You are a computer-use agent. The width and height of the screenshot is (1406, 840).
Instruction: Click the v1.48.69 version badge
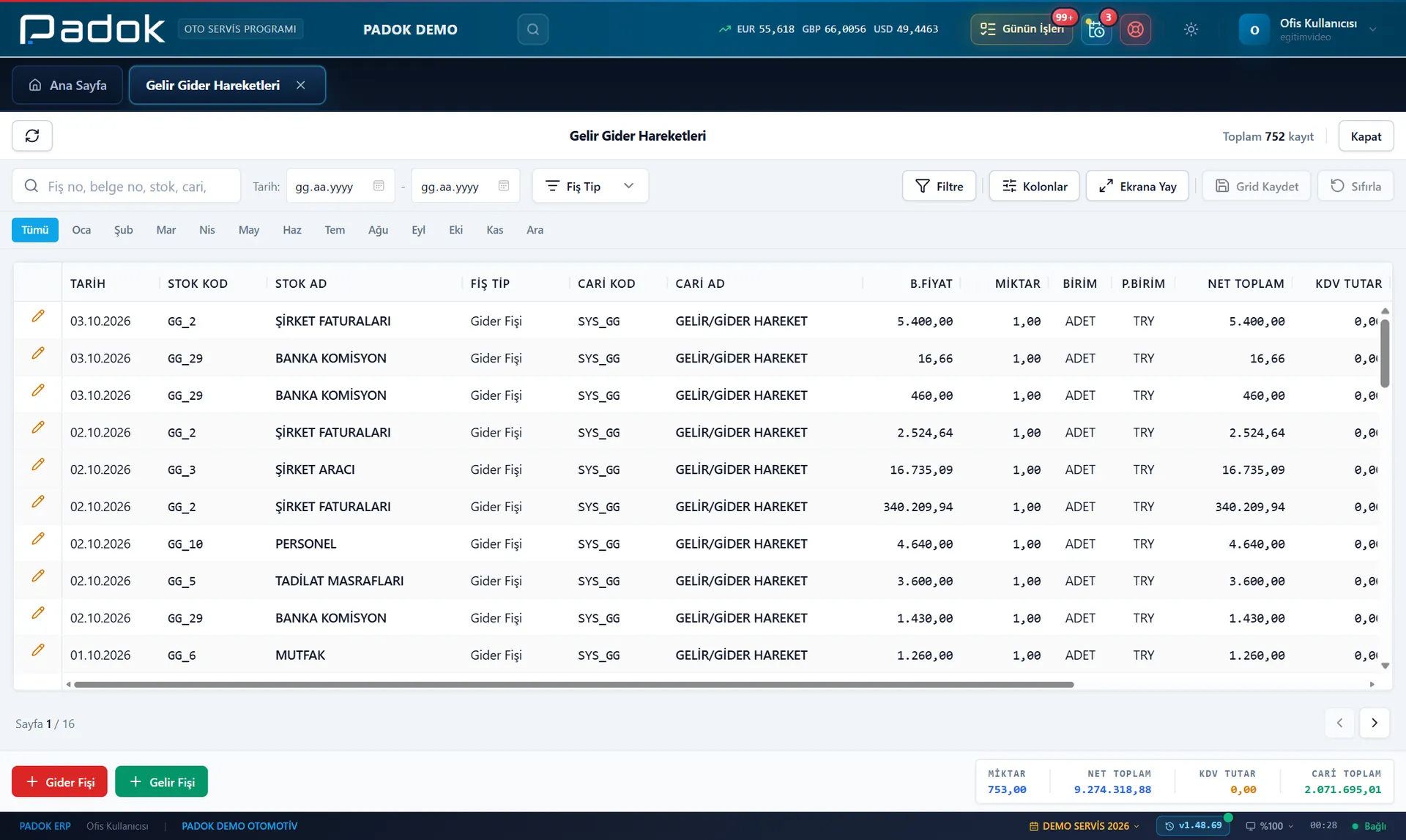[1193, 826]
